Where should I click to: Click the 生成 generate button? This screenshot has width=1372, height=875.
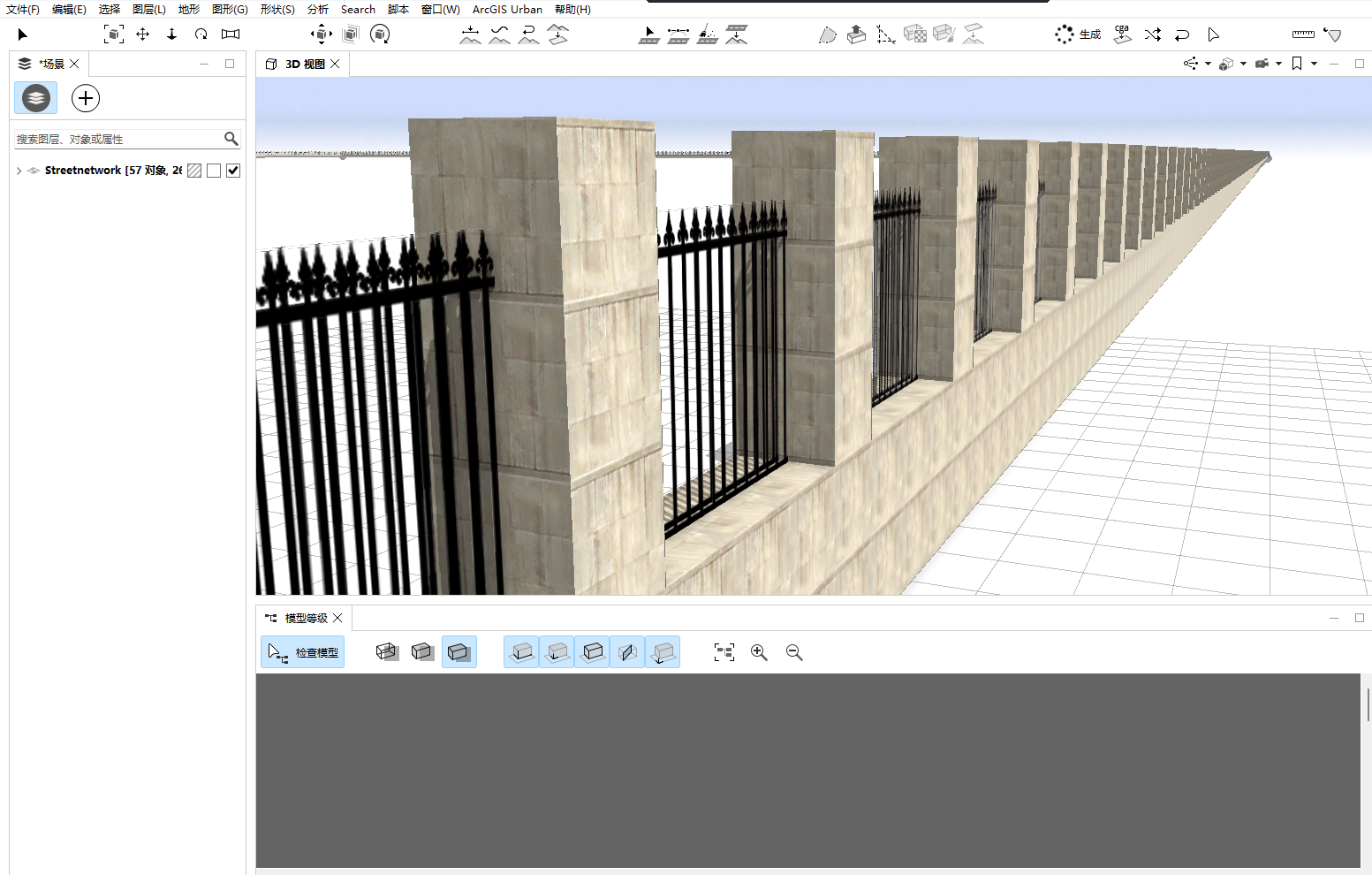1079,34
